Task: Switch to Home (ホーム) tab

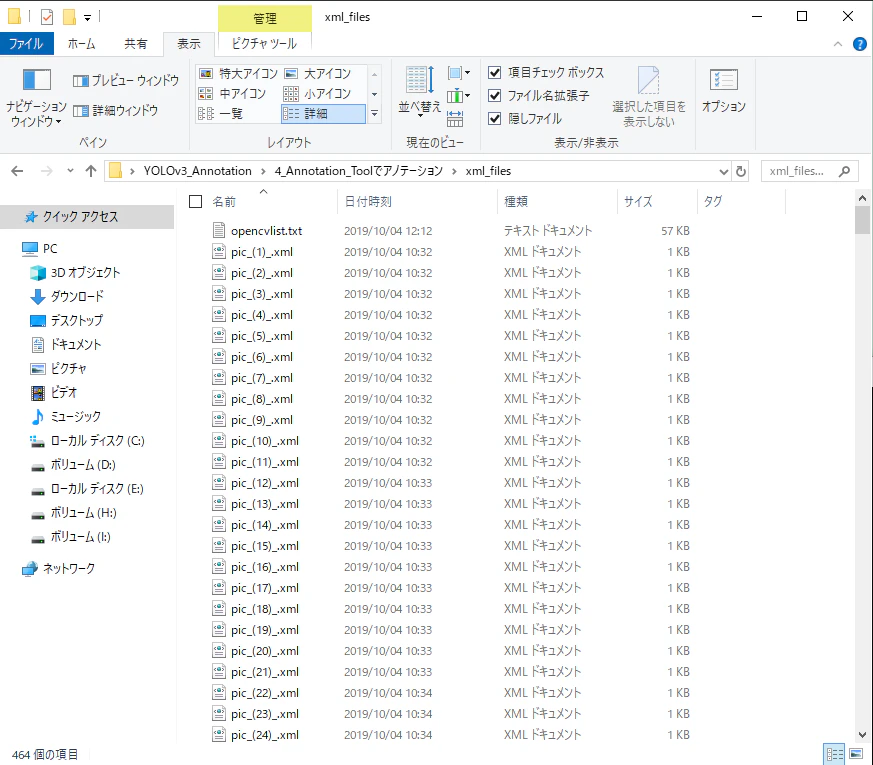Action: pyautogui.click(x=81, y=43)
